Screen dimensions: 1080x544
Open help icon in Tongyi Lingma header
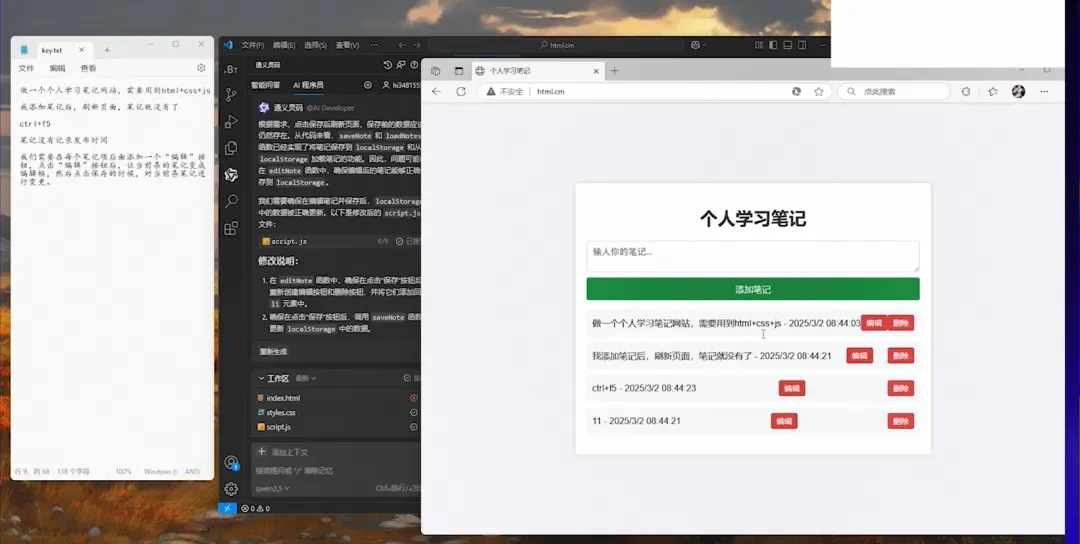tap(414, 65)
